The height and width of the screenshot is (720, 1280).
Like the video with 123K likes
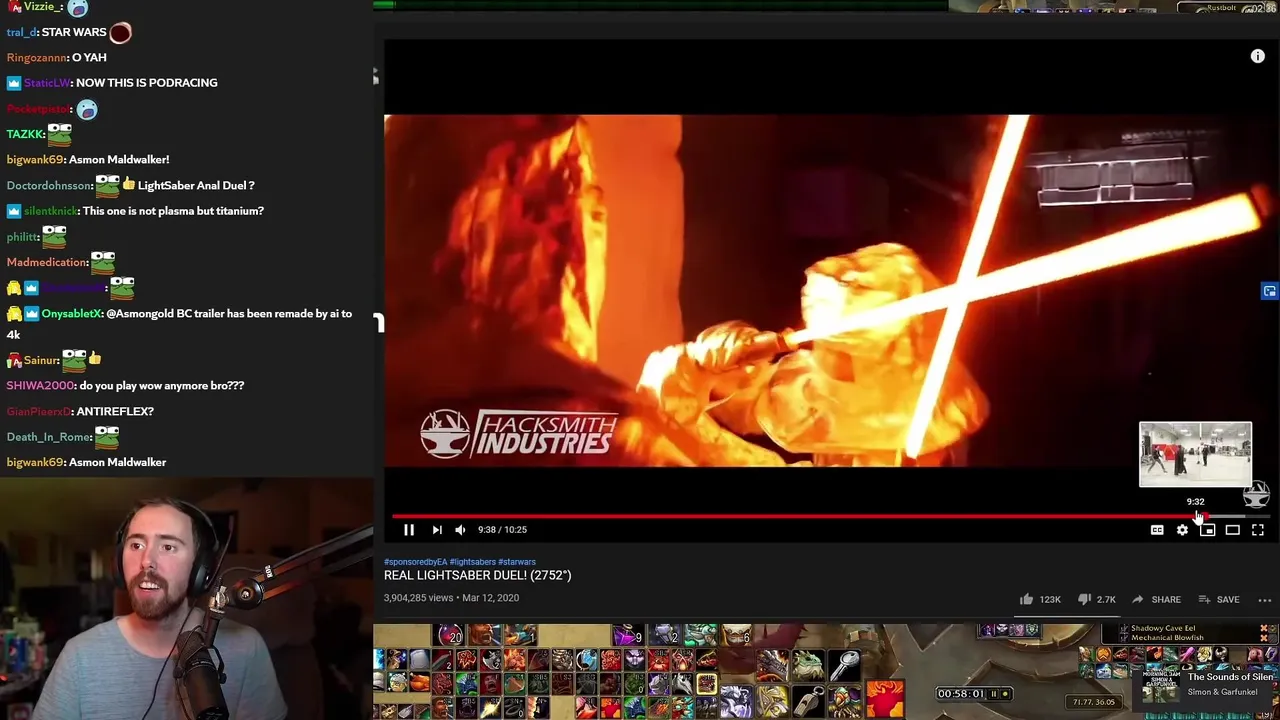click(1039, 599)
